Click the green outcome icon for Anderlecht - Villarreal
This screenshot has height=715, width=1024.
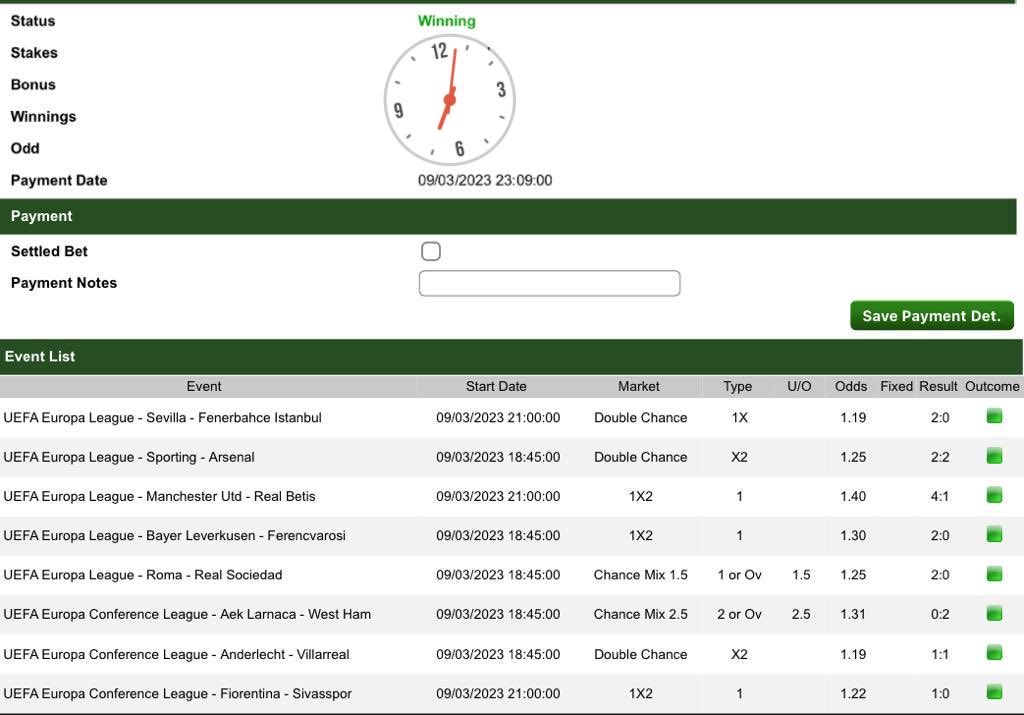(994, 652)
